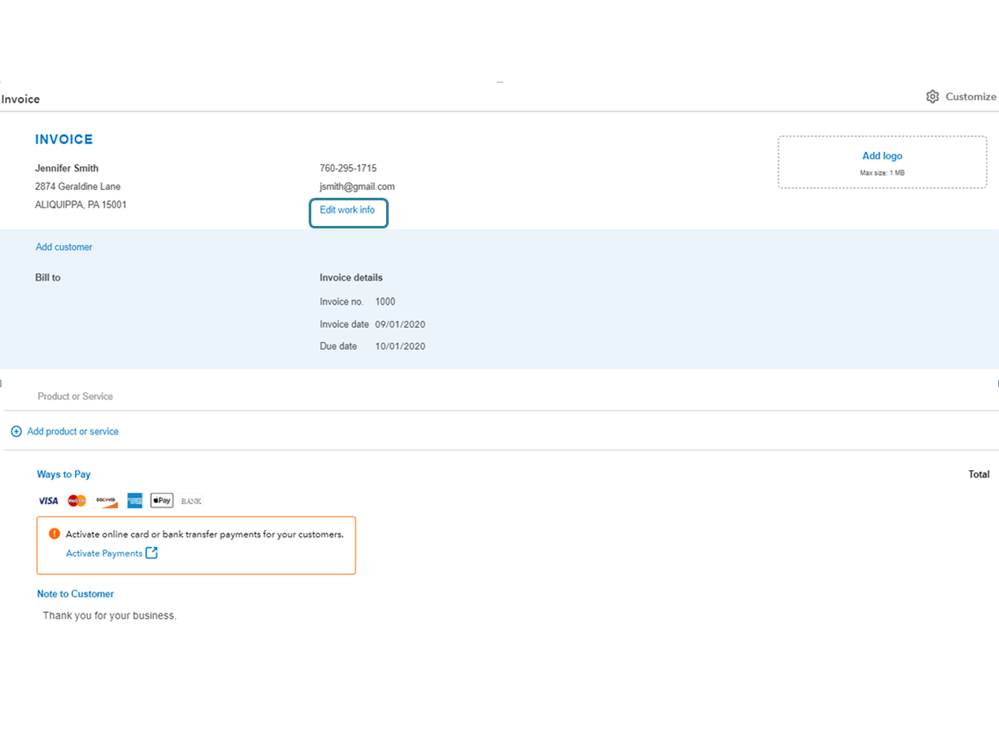Click orange warning alert icon
This screenshot has height=749, width=999.
click(x=54, y=534)
